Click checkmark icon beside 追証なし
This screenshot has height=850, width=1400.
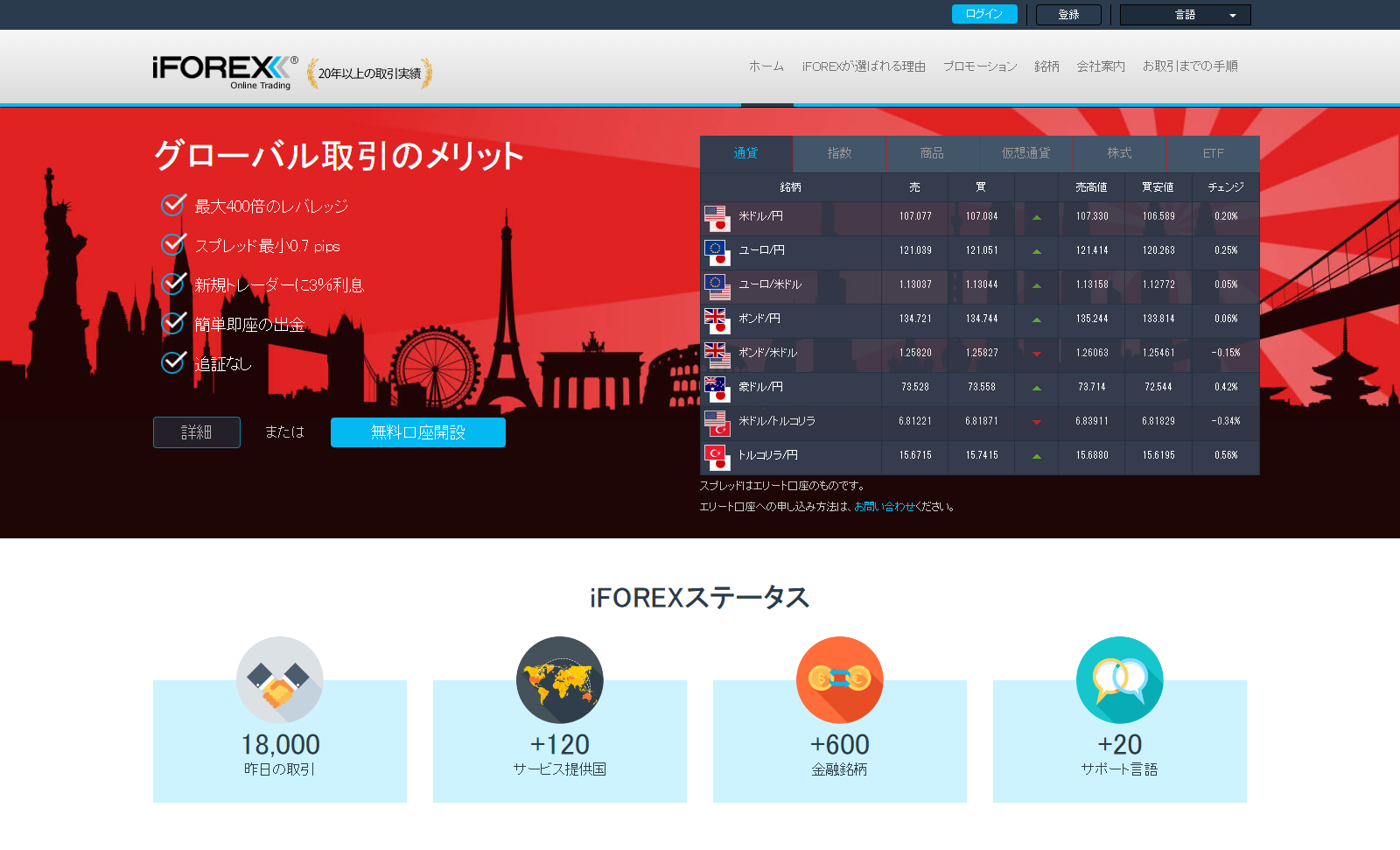pos(174,361)
